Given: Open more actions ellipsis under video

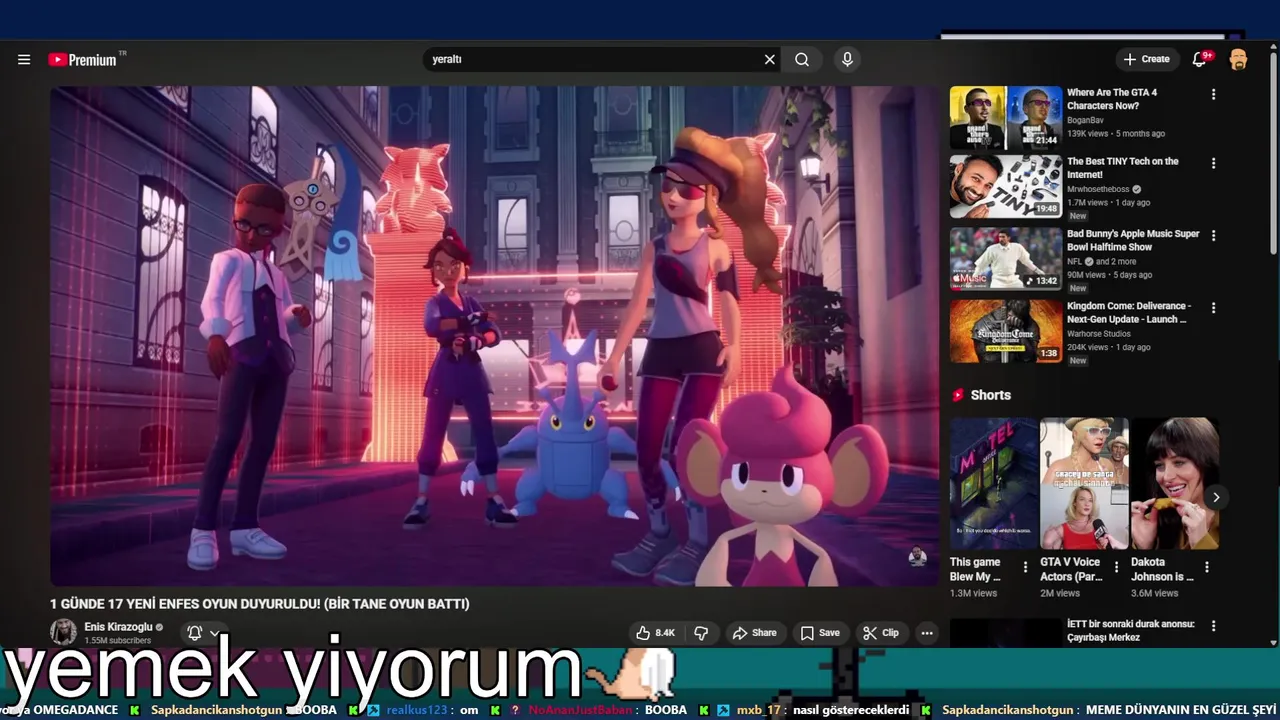Looking at the screenshot, I should [927, 633].
